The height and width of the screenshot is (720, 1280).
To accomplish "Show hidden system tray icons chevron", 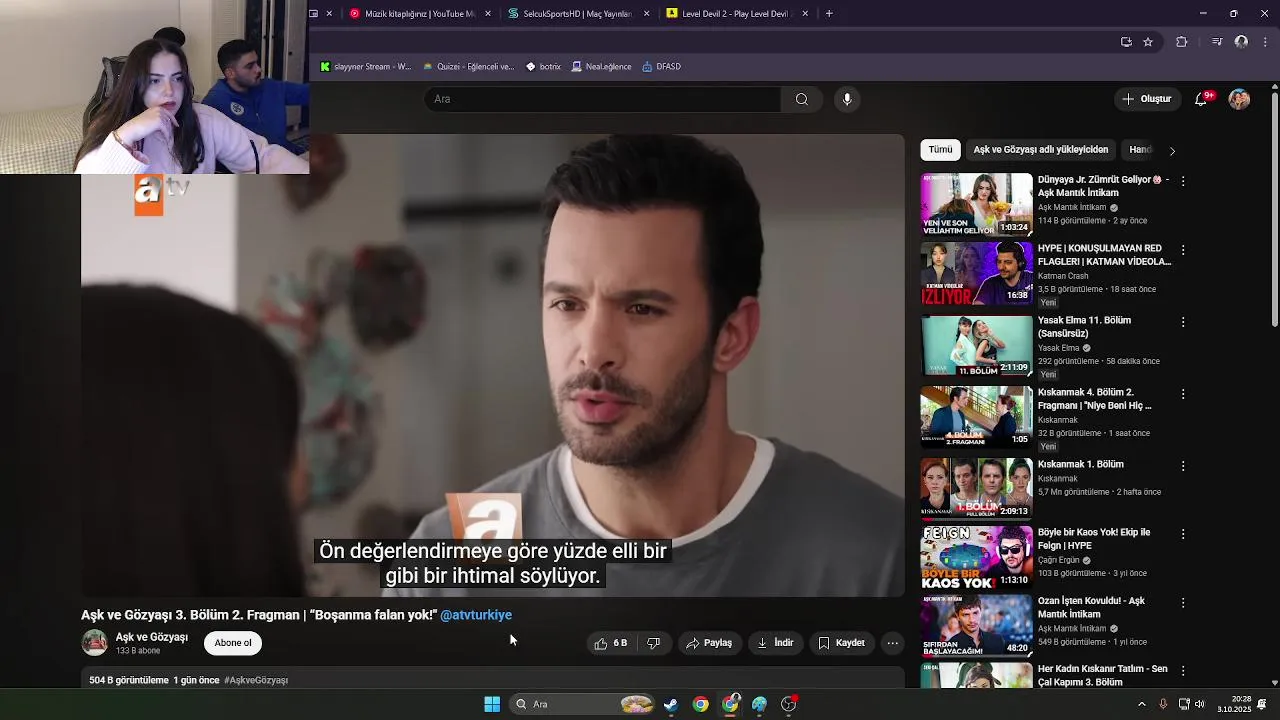I will pyautogui.click(x=1142, y=704).
